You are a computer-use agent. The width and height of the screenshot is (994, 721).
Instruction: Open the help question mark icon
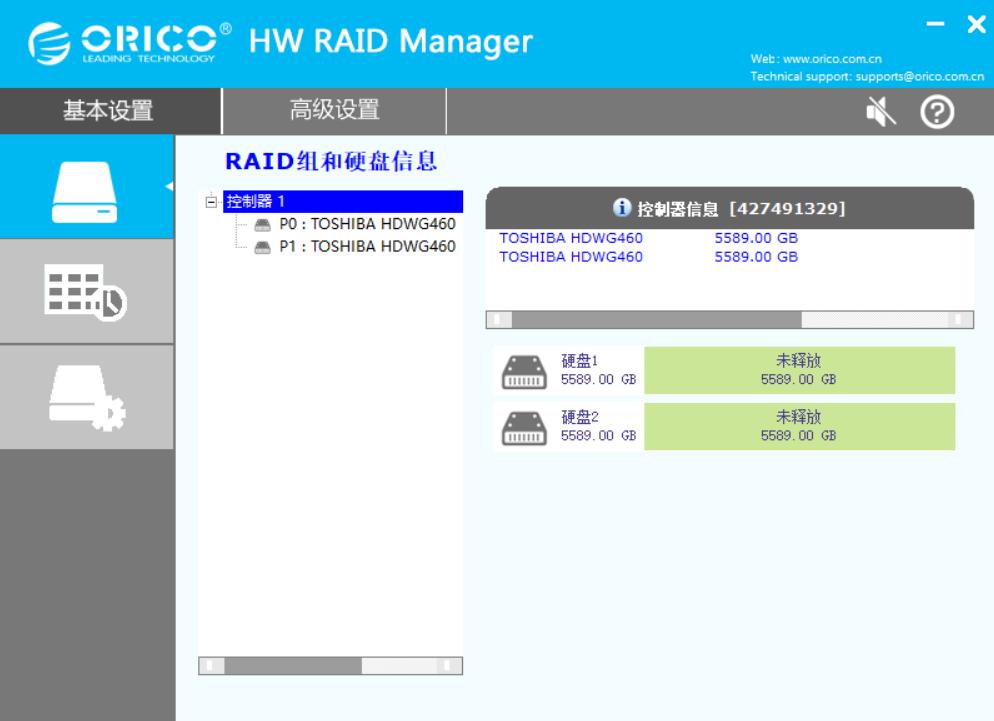937,112
